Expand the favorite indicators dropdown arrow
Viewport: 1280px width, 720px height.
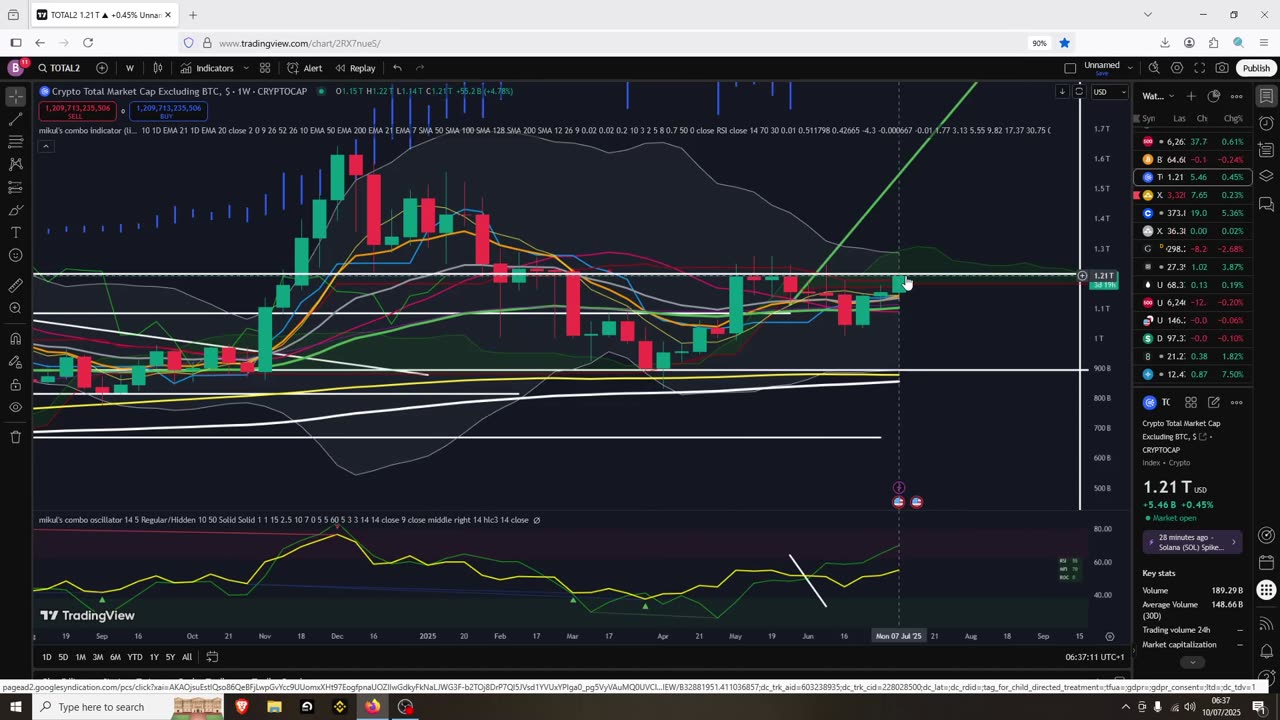[x=245, y=68]
